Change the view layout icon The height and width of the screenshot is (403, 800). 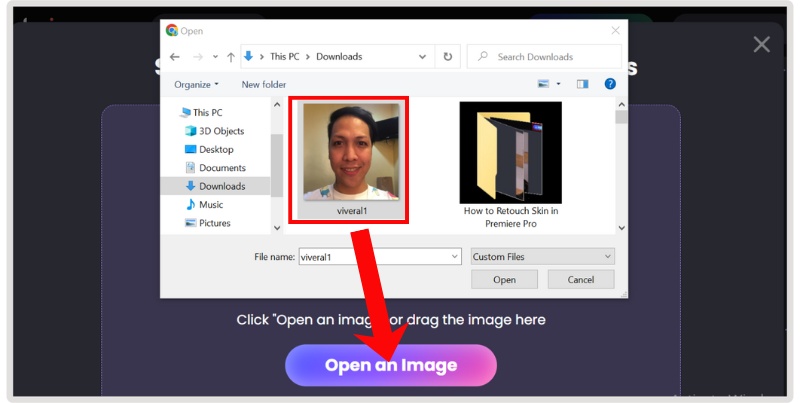543,84
